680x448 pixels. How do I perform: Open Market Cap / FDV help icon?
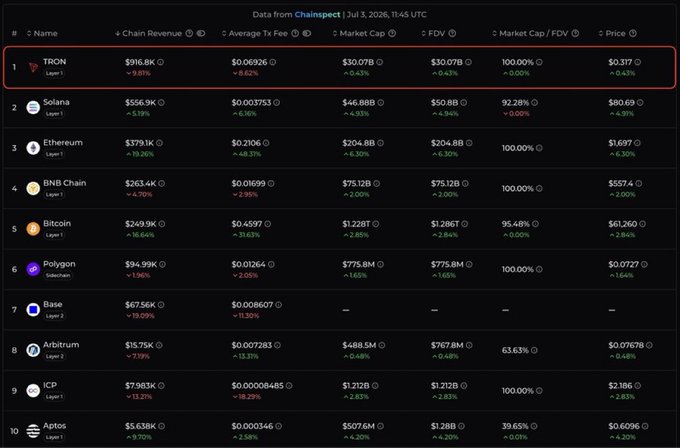tap(575, 33)
